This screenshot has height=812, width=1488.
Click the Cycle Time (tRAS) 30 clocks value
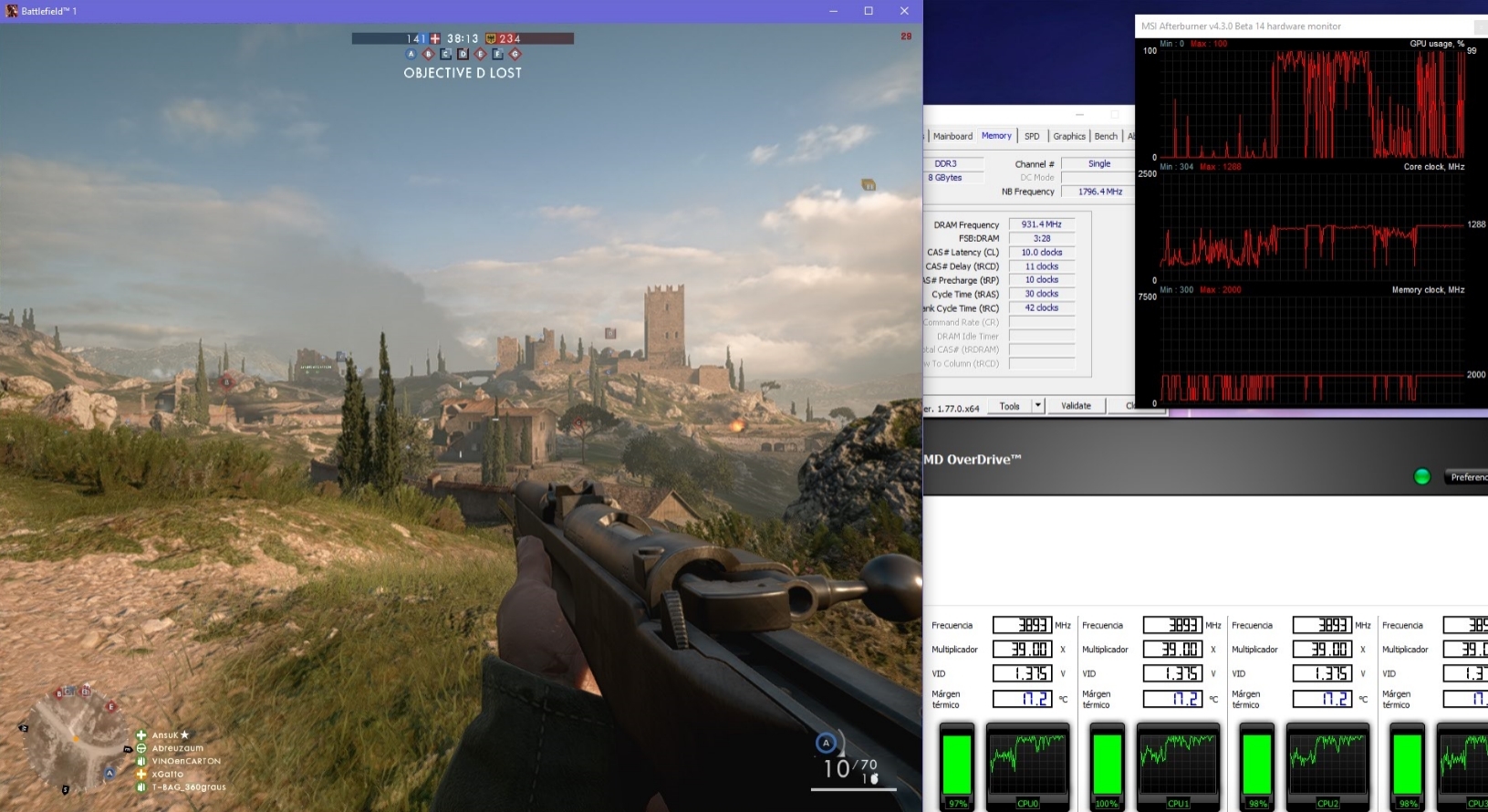coord(1042,294)
